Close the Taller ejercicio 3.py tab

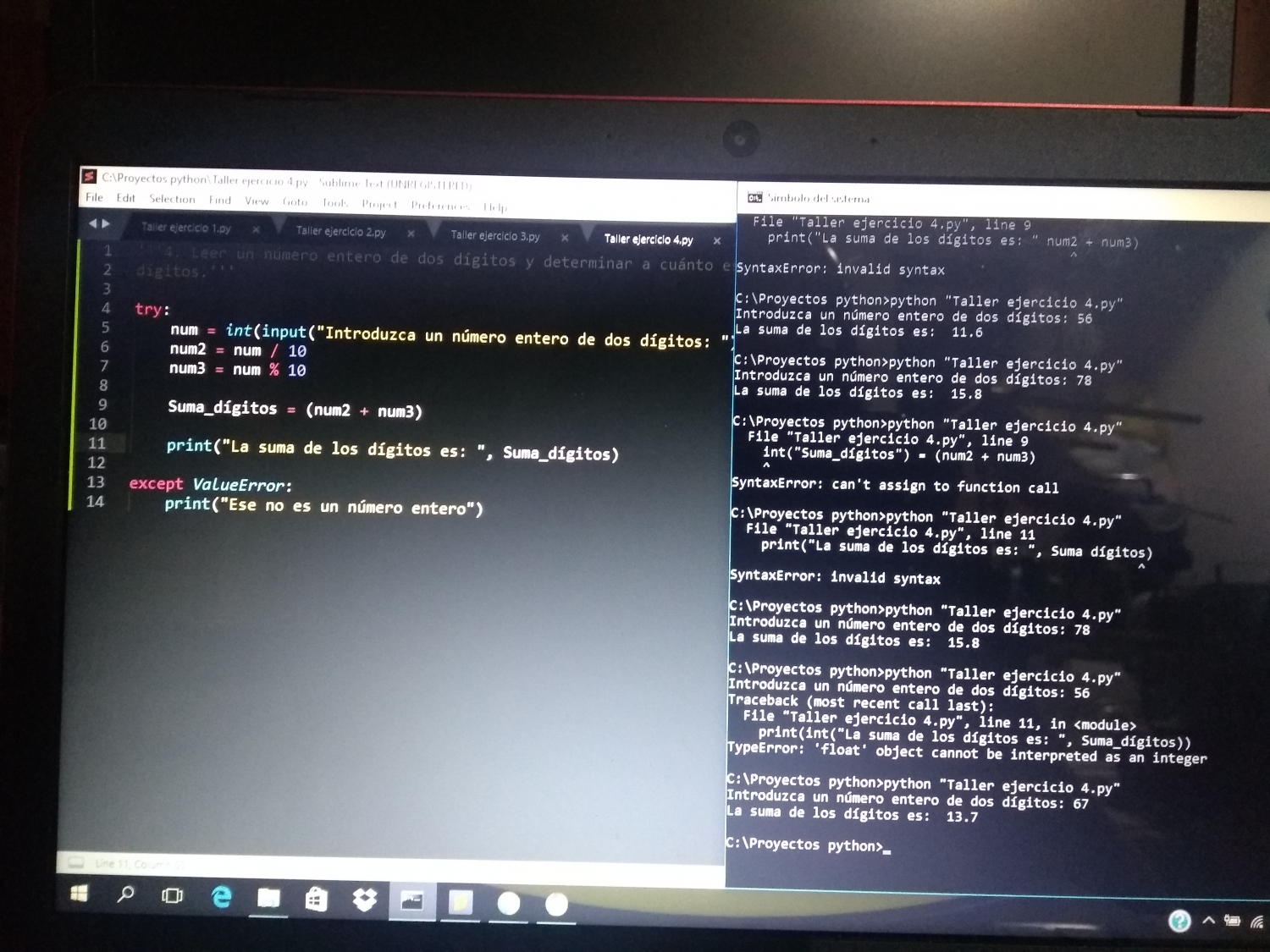point(565,238)
